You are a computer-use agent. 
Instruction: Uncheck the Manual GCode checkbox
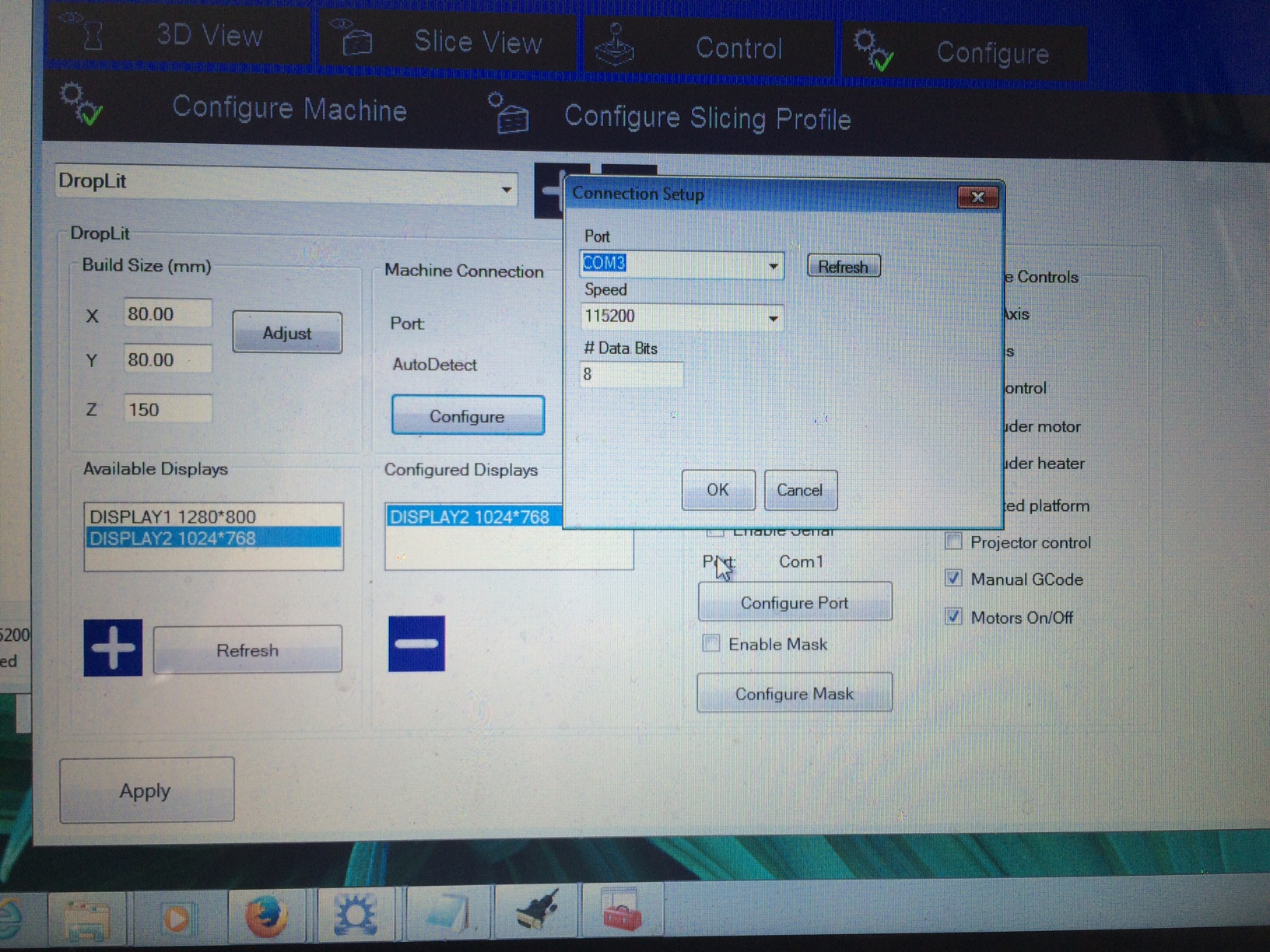[x=953, y=578]
